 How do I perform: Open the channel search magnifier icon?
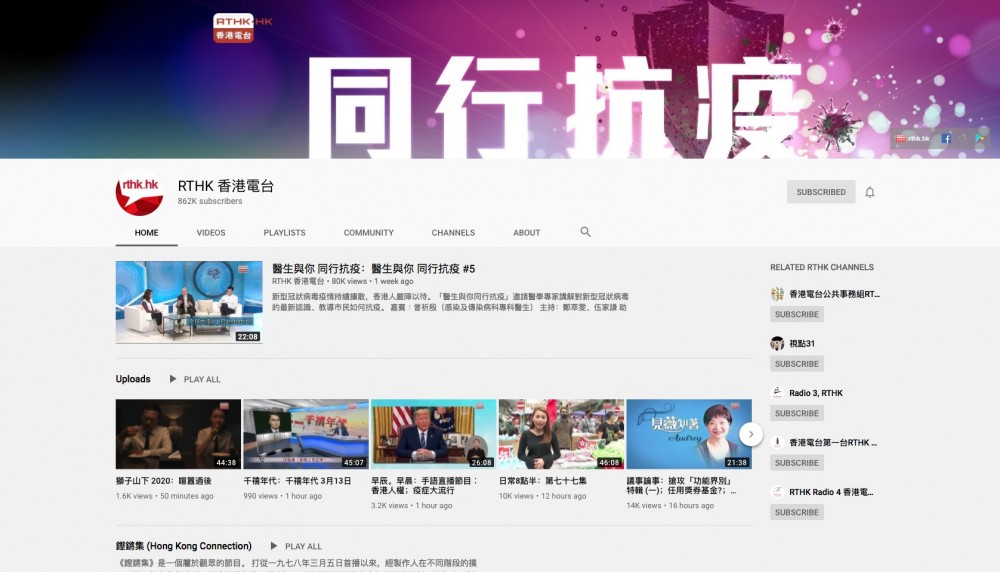[585, 232]
